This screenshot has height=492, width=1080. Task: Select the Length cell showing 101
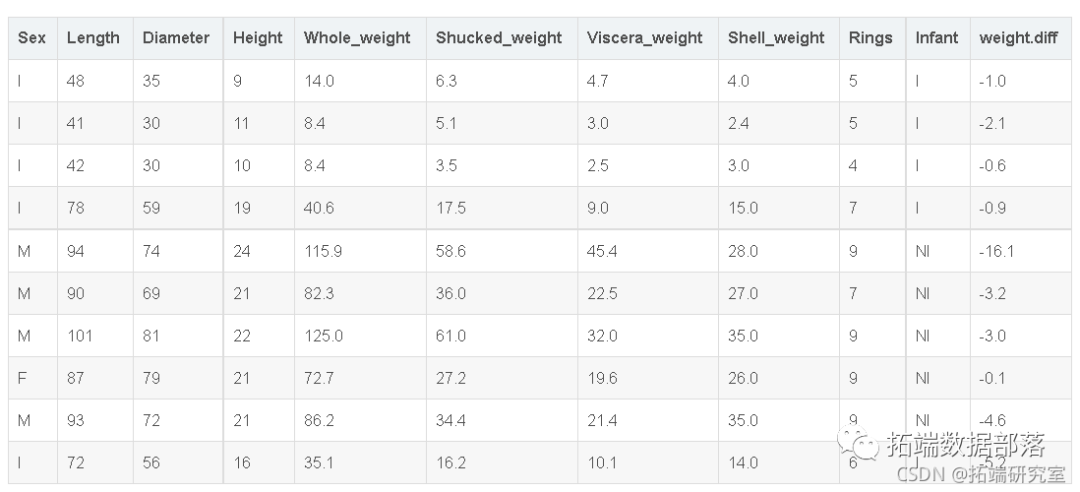80,337
